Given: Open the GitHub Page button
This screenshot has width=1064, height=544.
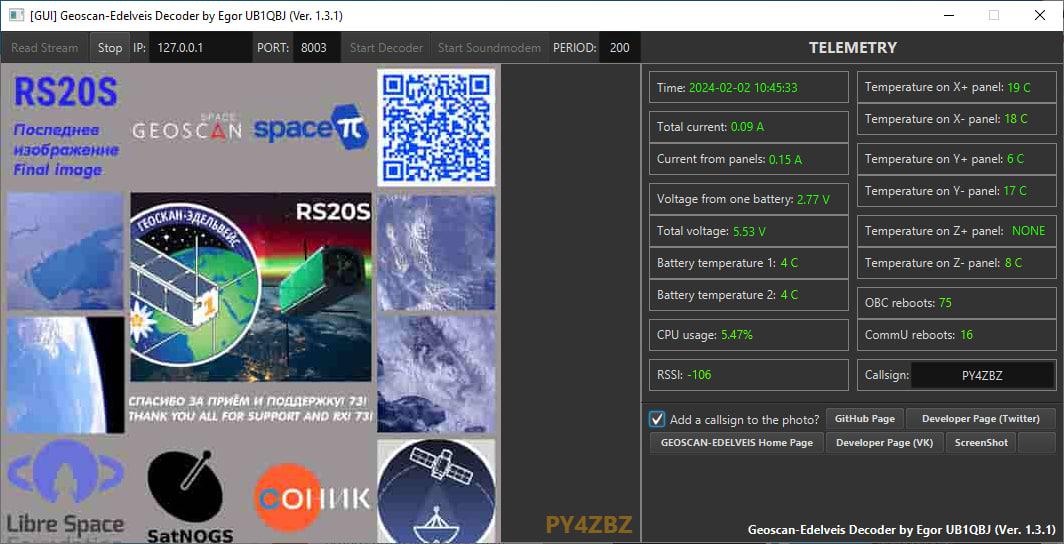Looking at the screenshot, I should tap(864, 419).
